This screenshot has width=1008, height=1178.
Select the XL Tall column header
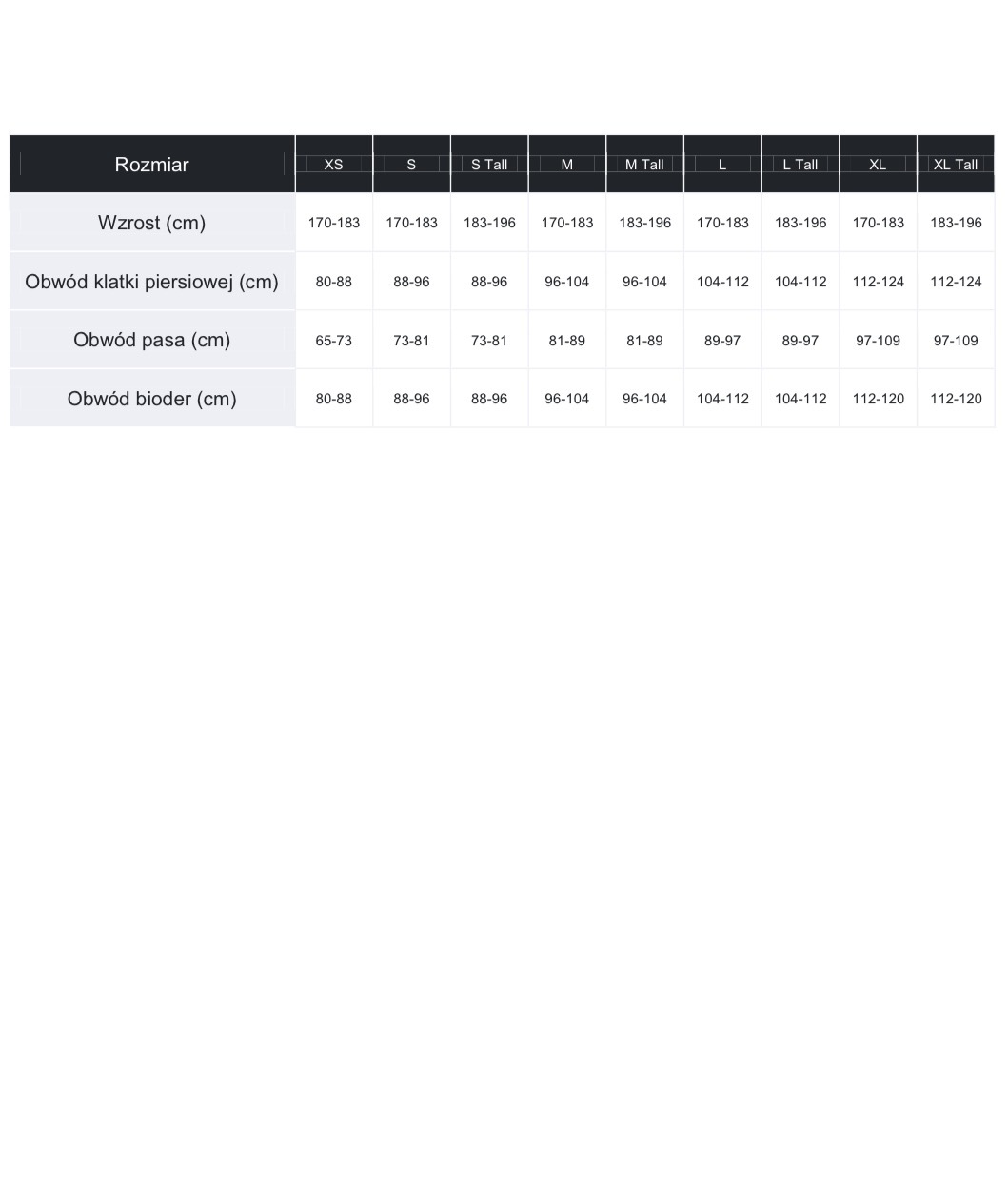[x=956, y=165]
